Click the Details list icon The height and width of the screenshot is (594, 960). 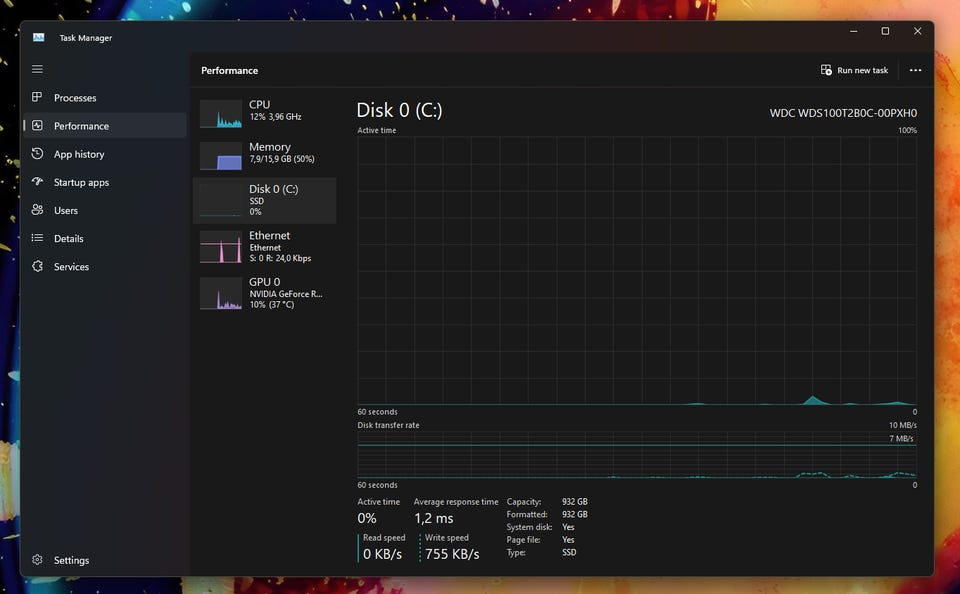coord(37,238)
